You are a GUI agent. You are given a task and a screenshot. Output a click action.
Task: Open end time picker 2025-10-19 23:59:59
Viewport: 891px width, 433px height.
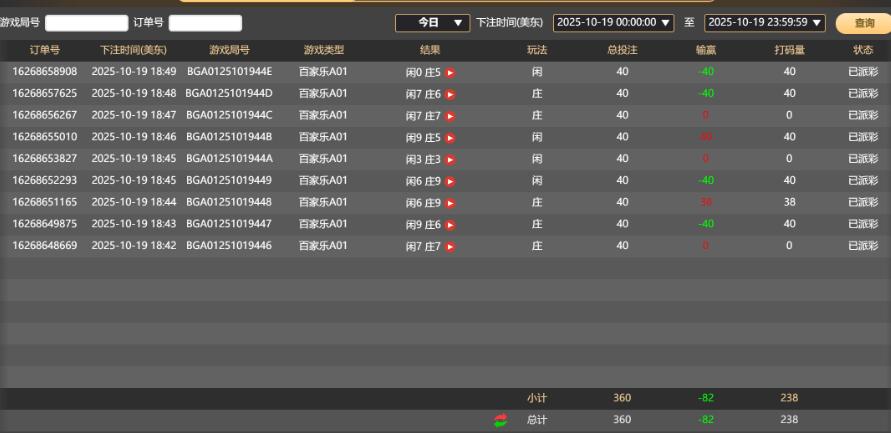click(x=765, y=22)
